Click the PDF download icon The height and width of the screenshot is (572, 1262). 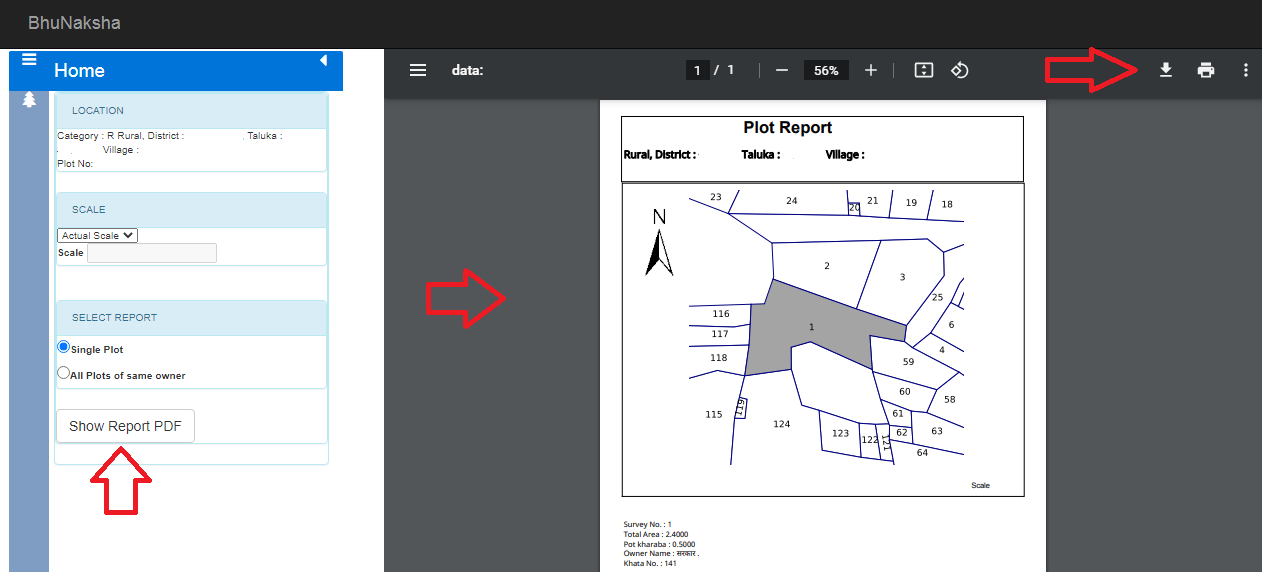(x=1165, y=70)
